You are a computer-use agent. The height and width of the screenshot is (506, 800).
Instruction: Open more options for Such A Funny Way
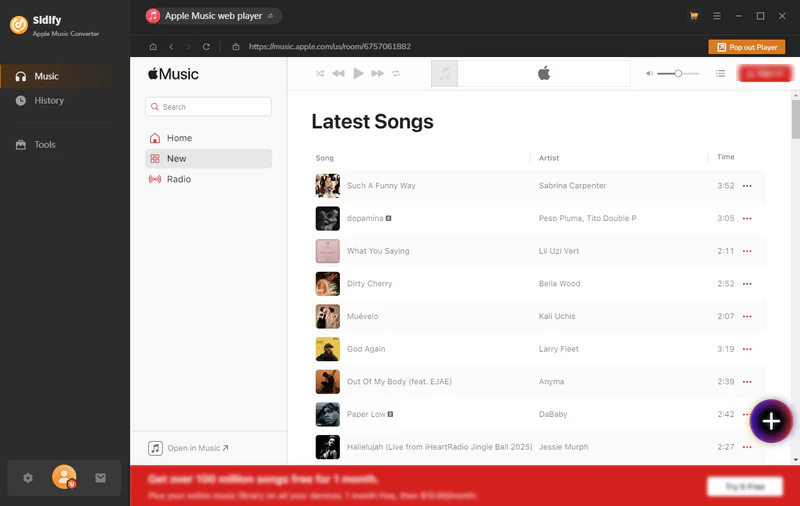tap(747, 186)
